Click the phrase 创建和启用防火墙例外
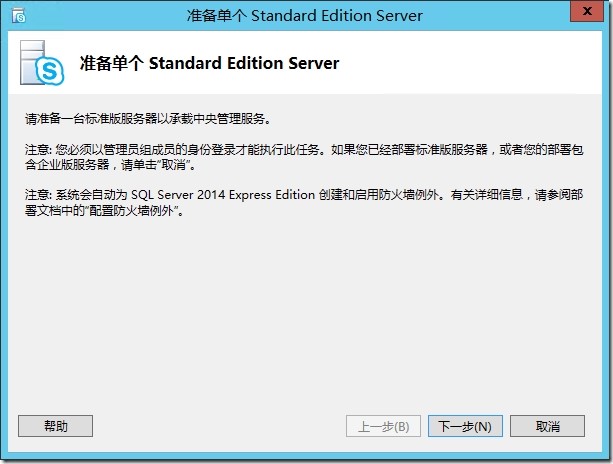The image size is (613, 464). (x=378, y=195)
